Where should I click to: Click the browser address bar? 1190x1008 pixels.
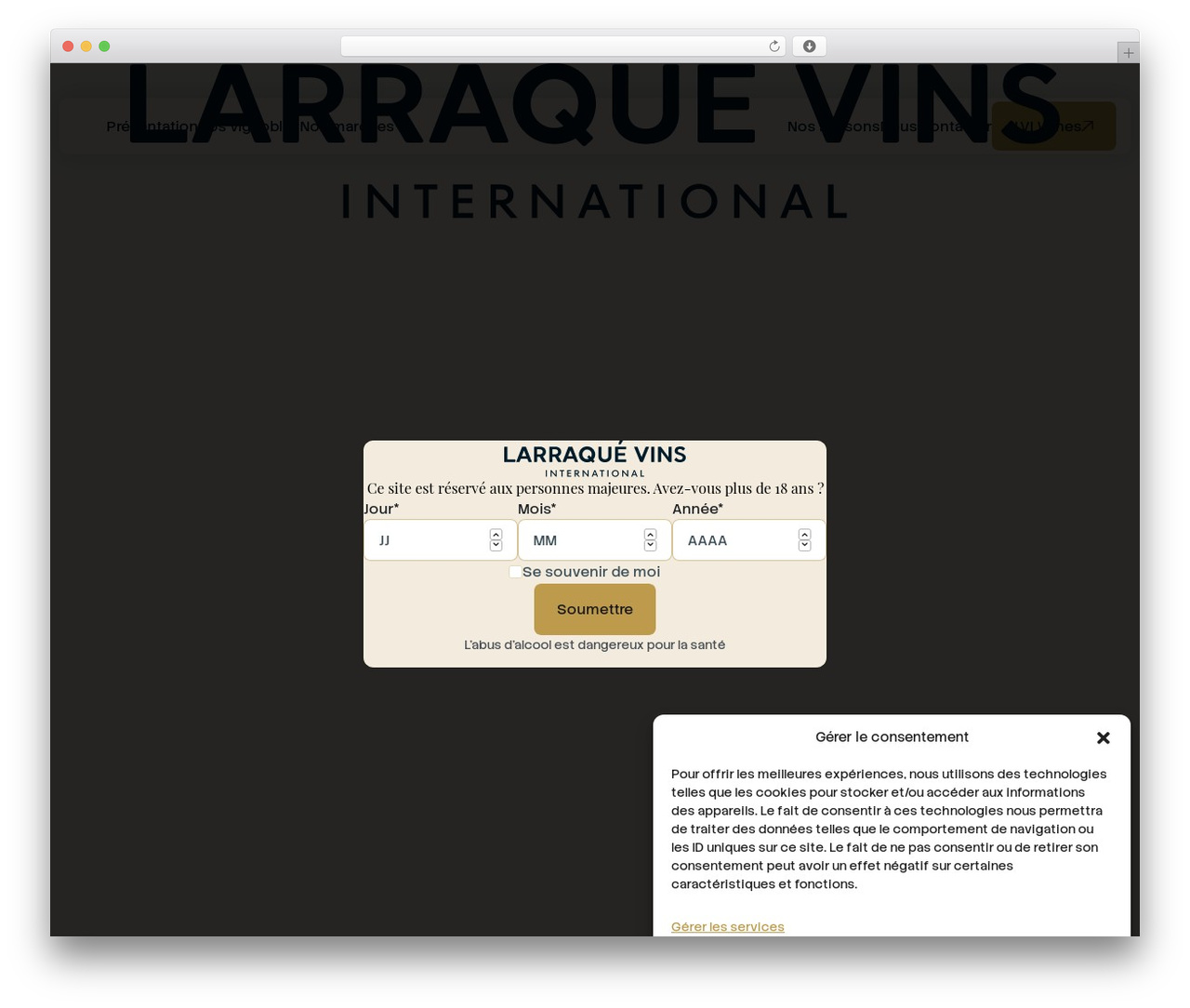(562, 46)
